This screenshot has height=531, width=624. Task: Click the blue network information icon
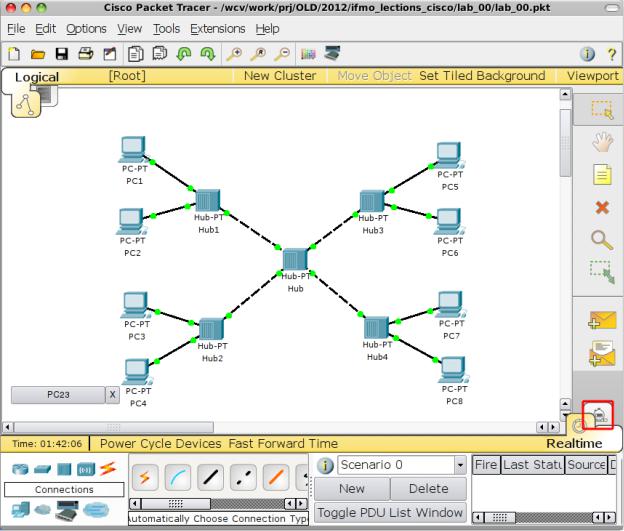click(x=587, y=54)
